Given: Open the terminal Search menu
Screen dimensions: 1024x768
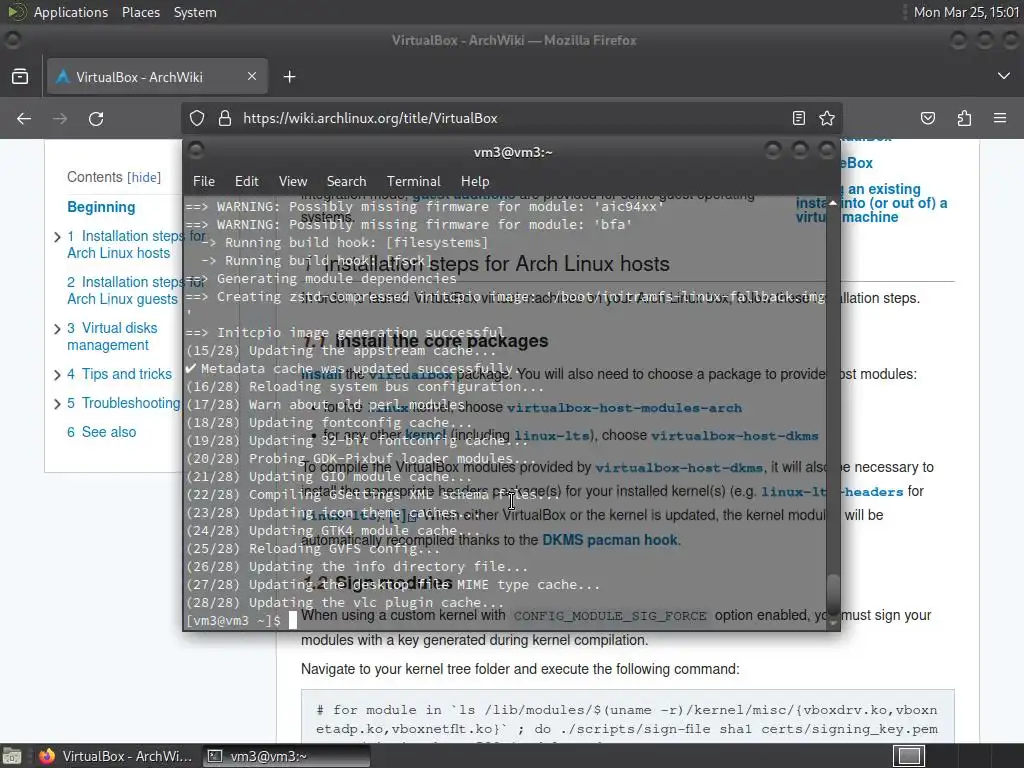Looking at the screenshot, I should (x=346, y=181).
